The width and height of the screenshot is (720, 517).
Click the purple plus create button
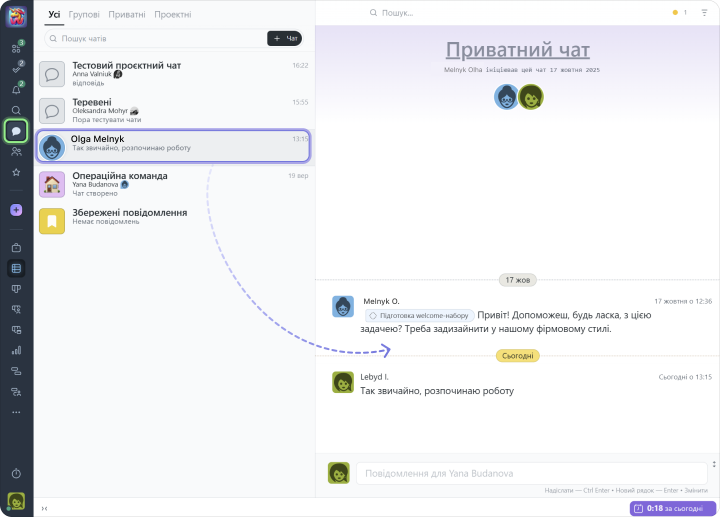coord(16,210)
